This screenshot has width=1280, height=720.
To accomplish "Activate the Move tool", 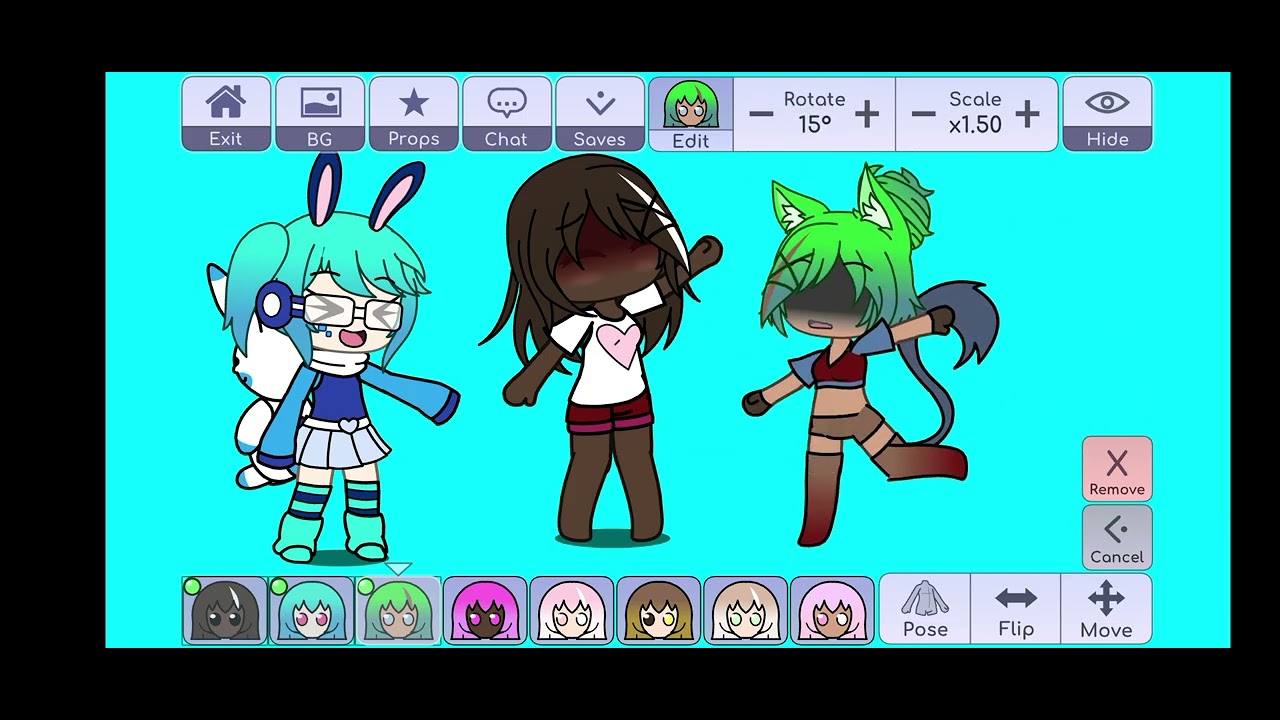I will tap(1106, 609).
